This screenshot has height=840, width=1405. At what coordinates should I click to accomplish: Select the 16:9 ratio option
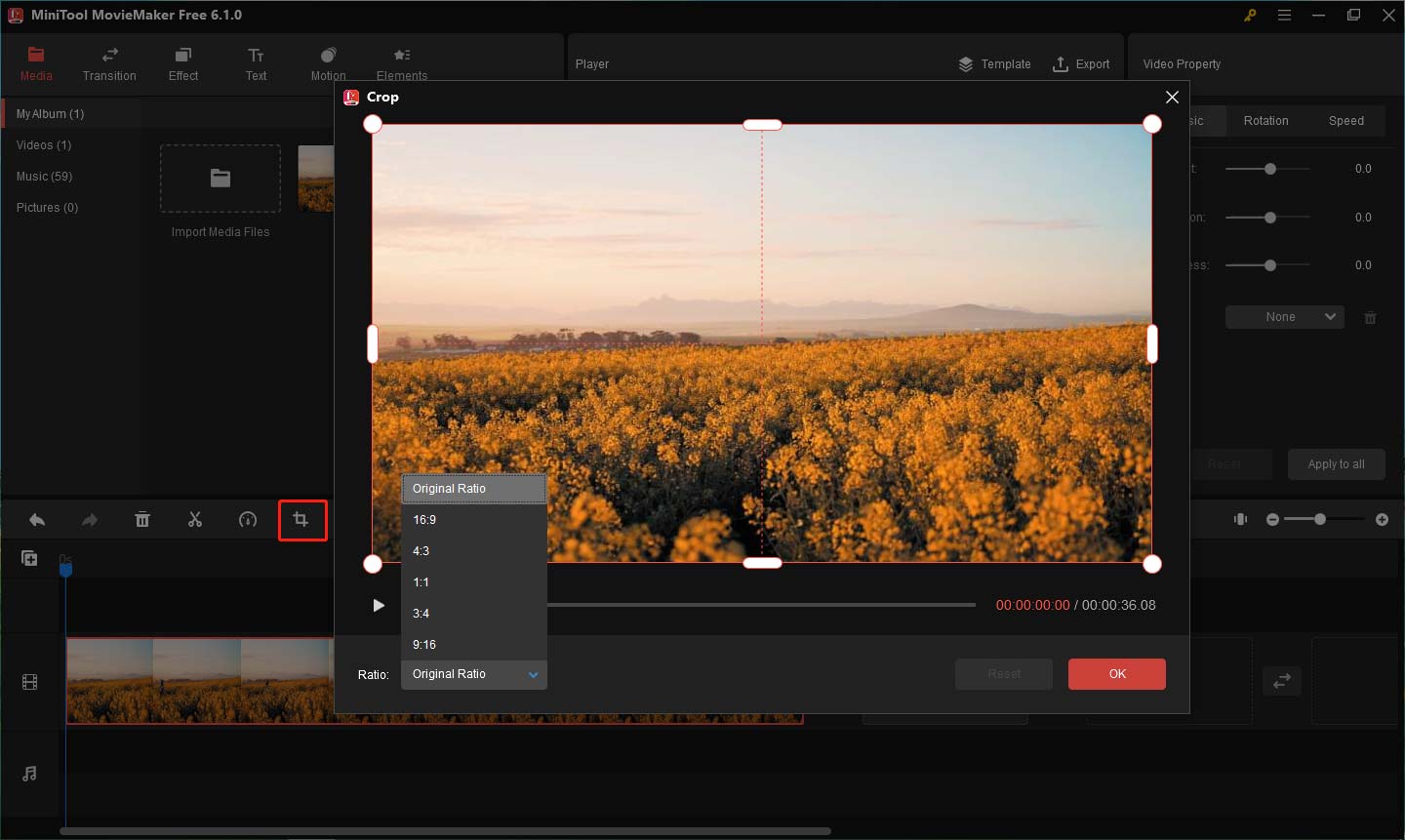(424, 519)
